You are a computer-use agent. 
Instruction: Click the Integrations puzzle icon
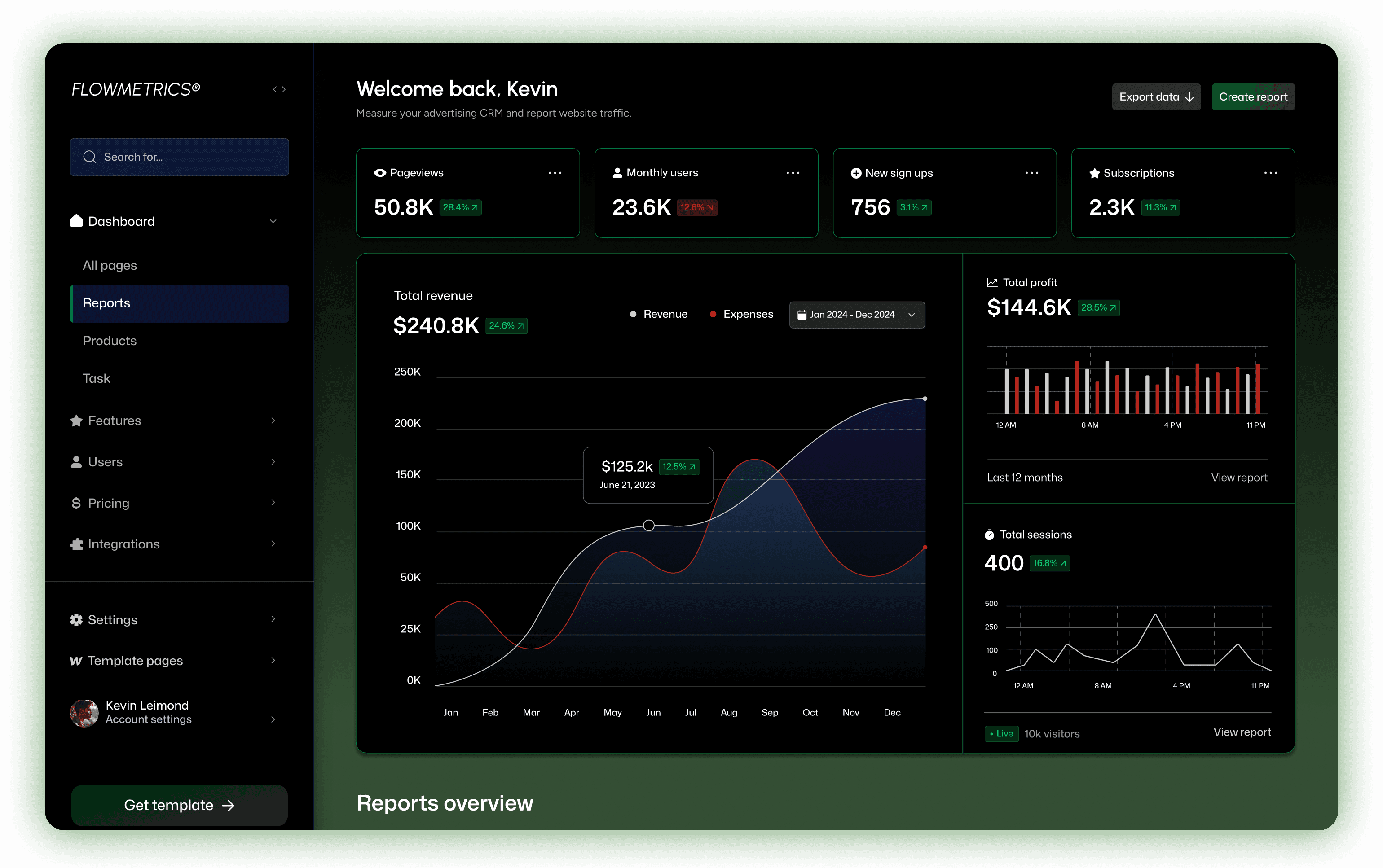pyautogui.click(x=76, y=544)
